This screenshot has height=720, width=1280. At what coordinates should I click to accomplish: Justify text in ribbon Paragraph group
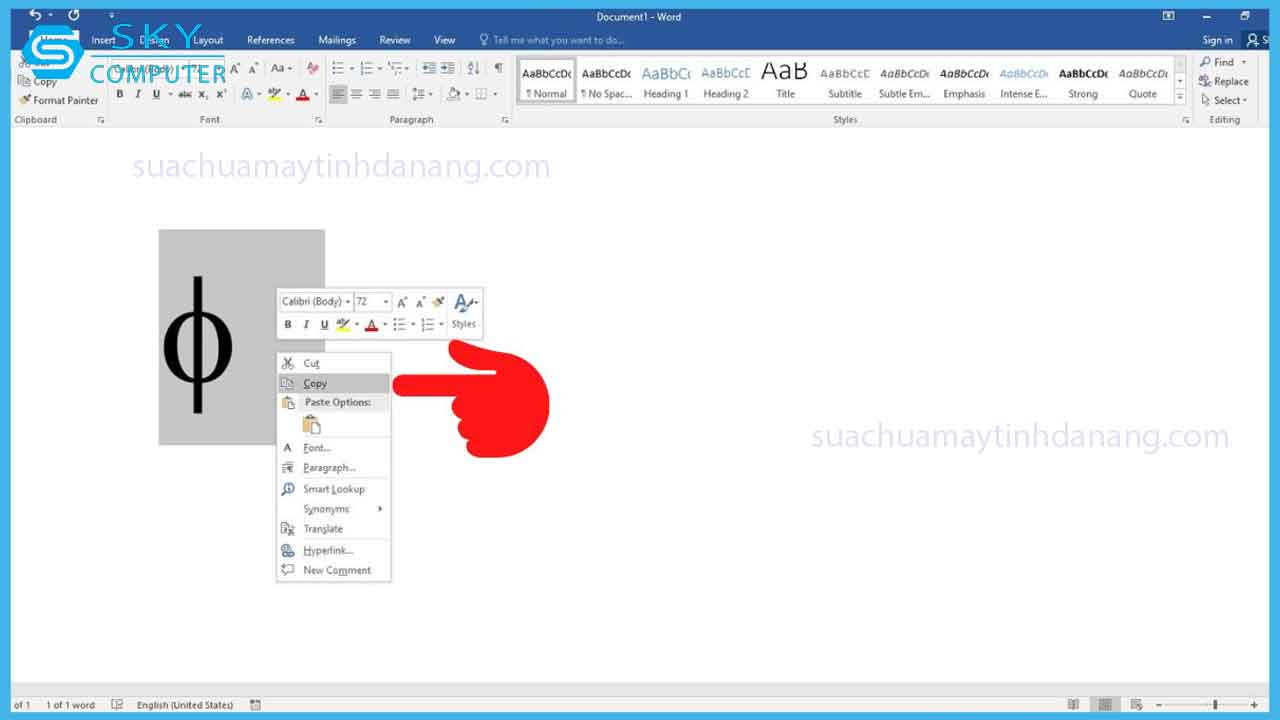click(393, 94)
